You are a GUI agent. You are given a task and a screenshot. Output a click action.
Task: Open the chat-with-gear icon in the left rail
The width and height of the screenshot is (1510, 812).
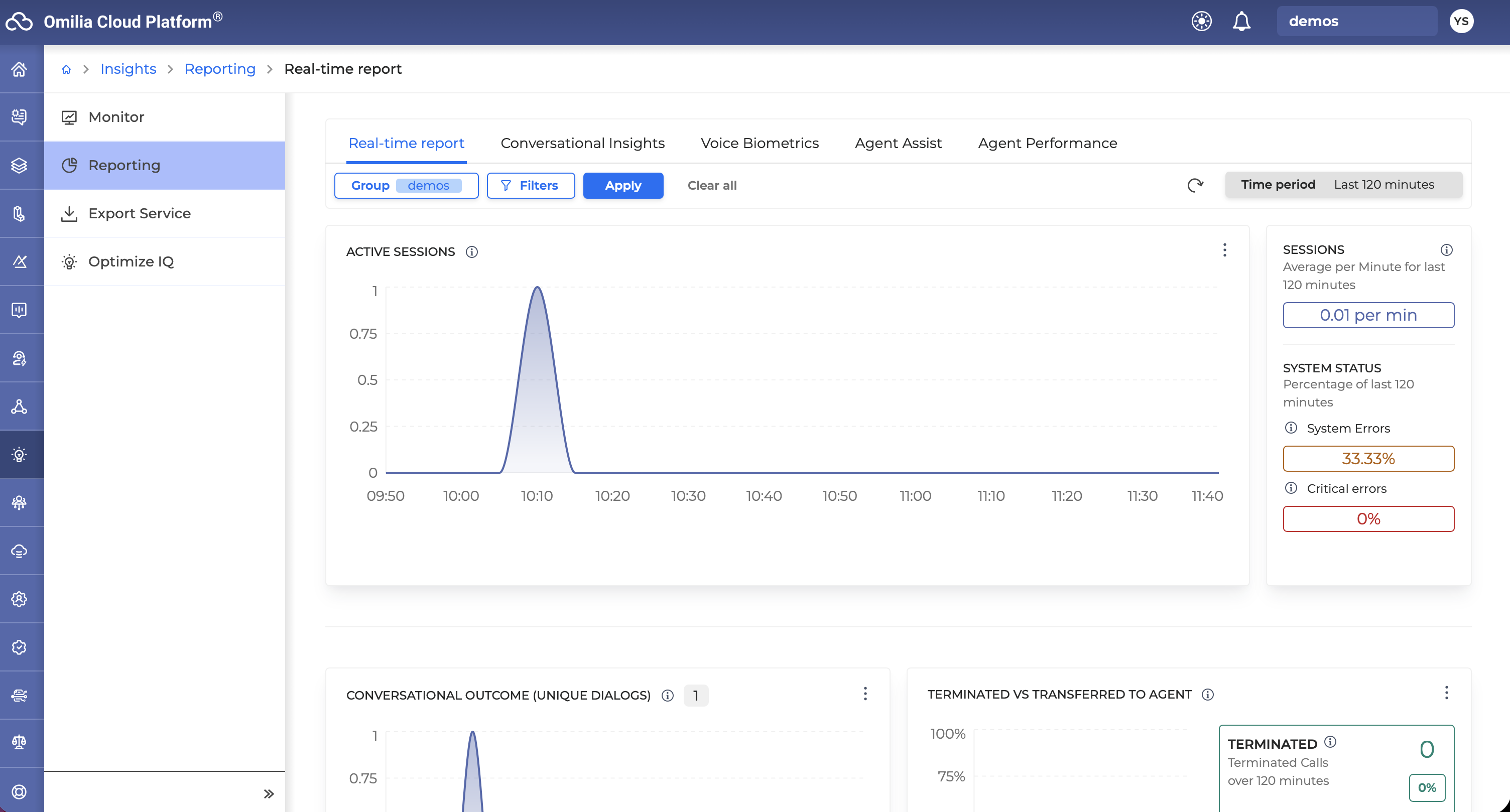click(20, 117)
